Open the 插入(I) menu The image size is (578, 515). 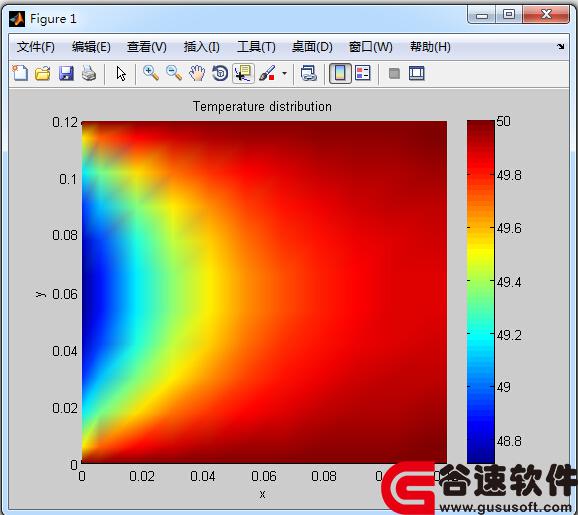pos(201,47)
